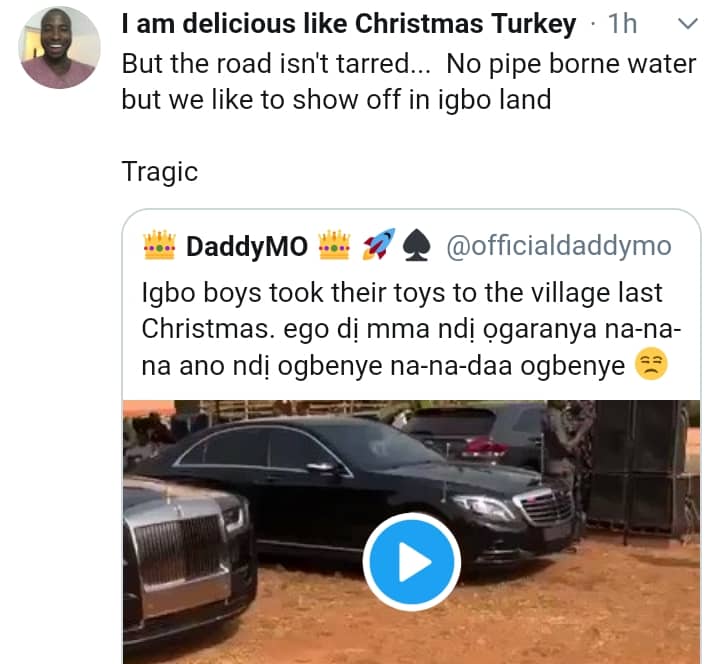Open the quoted tweet text about Igbo boys
Viewport: 720px width, 664px height.
click(400, 330)
